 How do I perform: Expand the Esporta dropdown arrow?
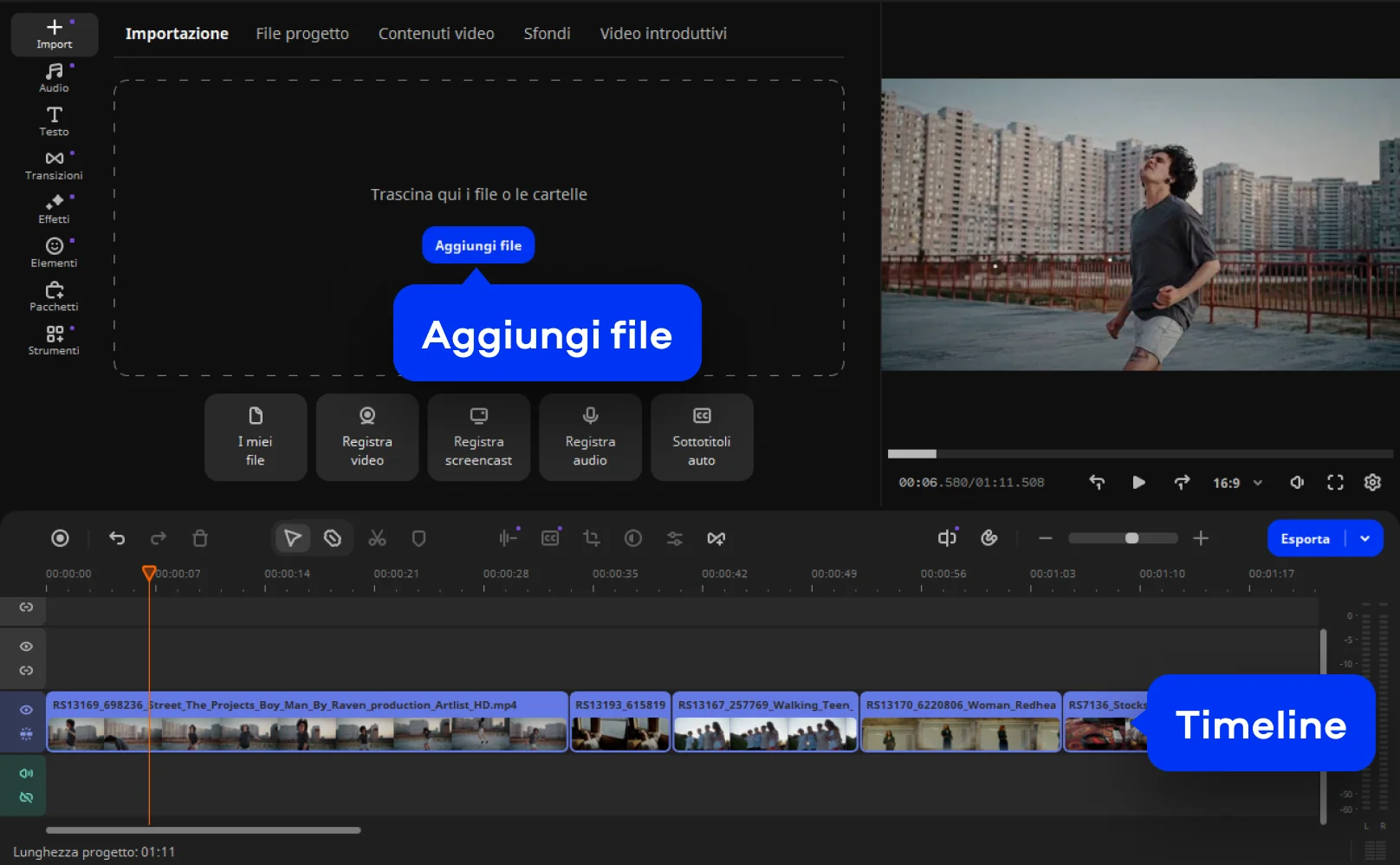(1365, 538)
